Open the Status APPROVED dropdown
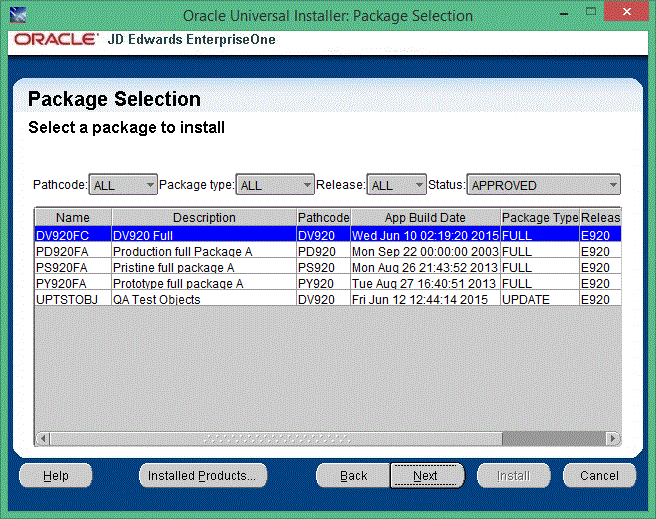 [543, 185]
